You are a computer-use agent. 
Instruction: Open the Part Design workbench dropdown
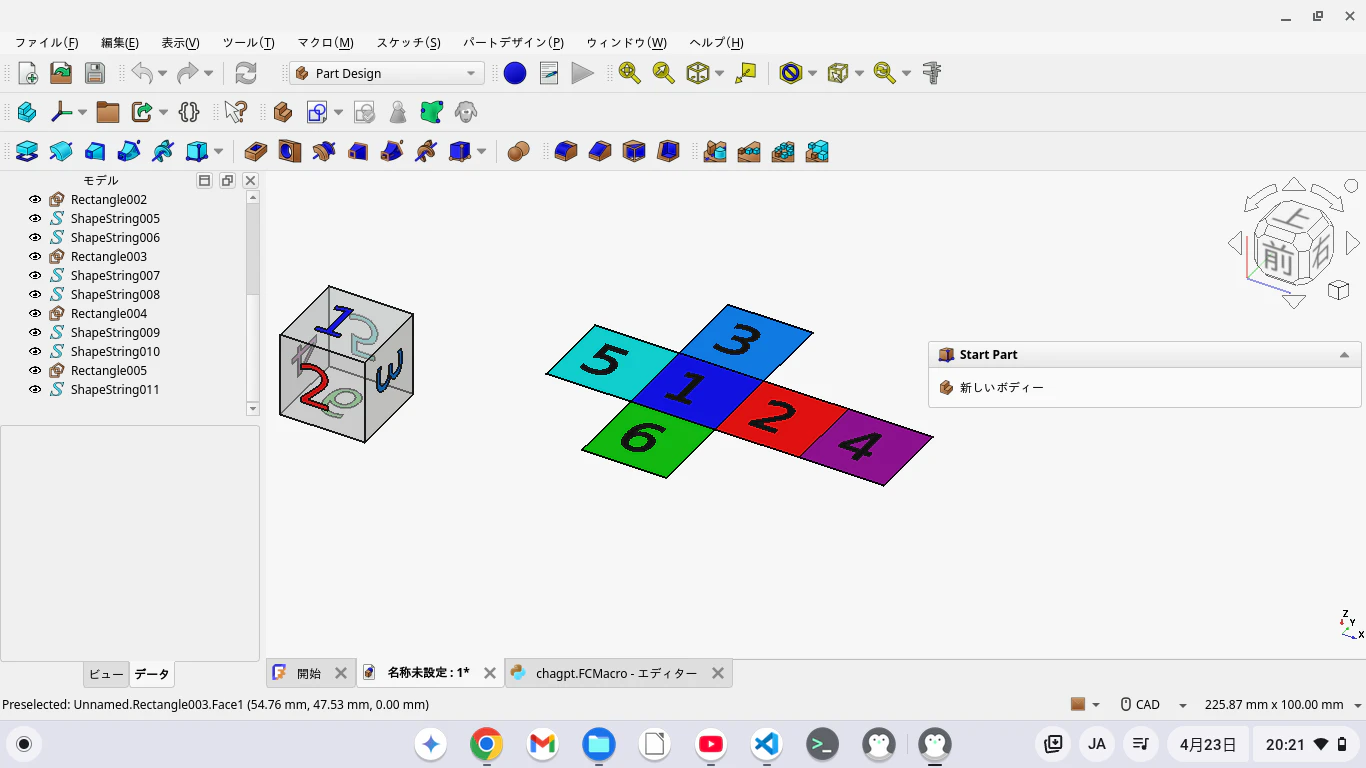coord(387,73)
